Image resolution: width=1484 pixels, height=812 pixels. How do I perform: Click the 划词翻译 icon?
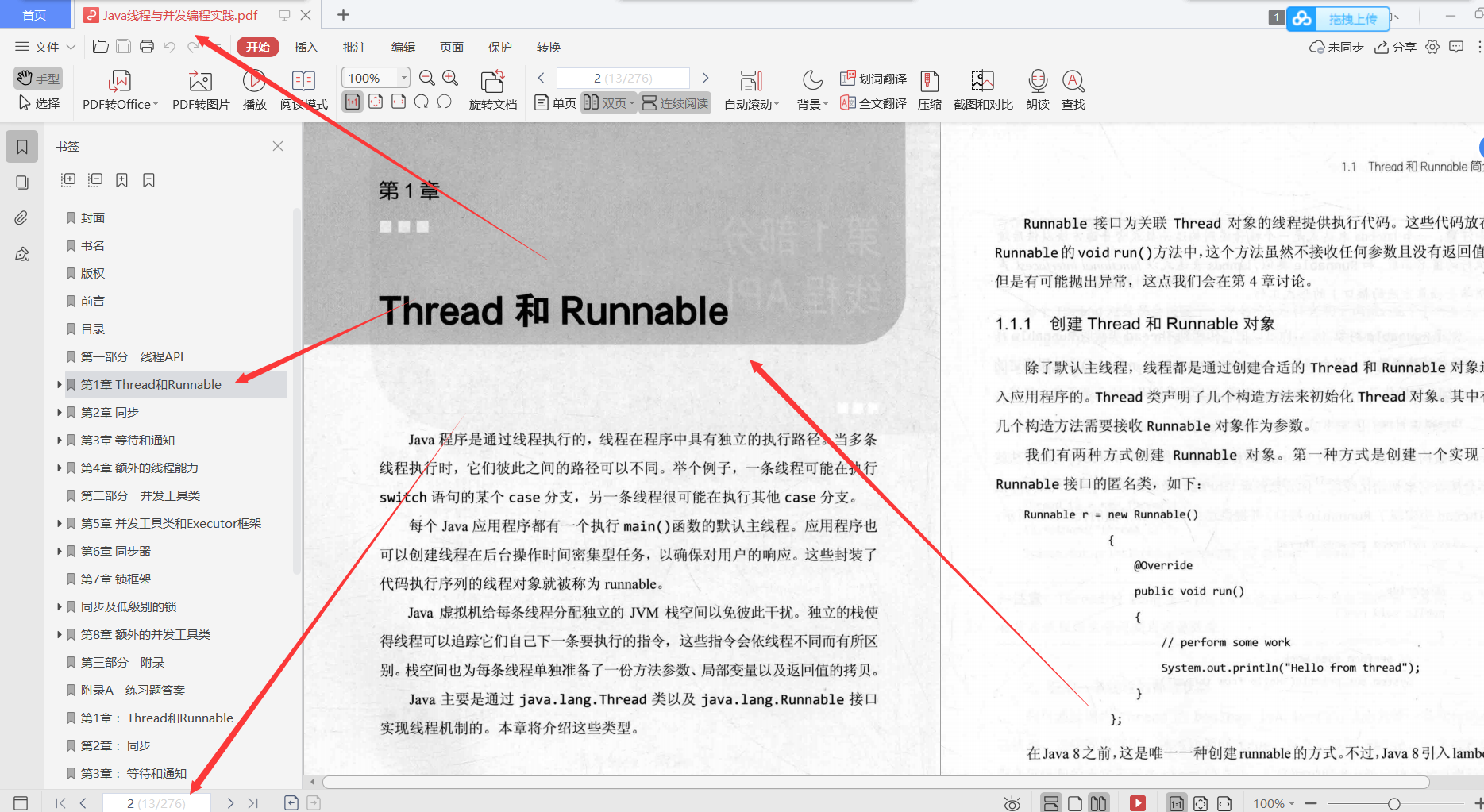tap(847, 78)
